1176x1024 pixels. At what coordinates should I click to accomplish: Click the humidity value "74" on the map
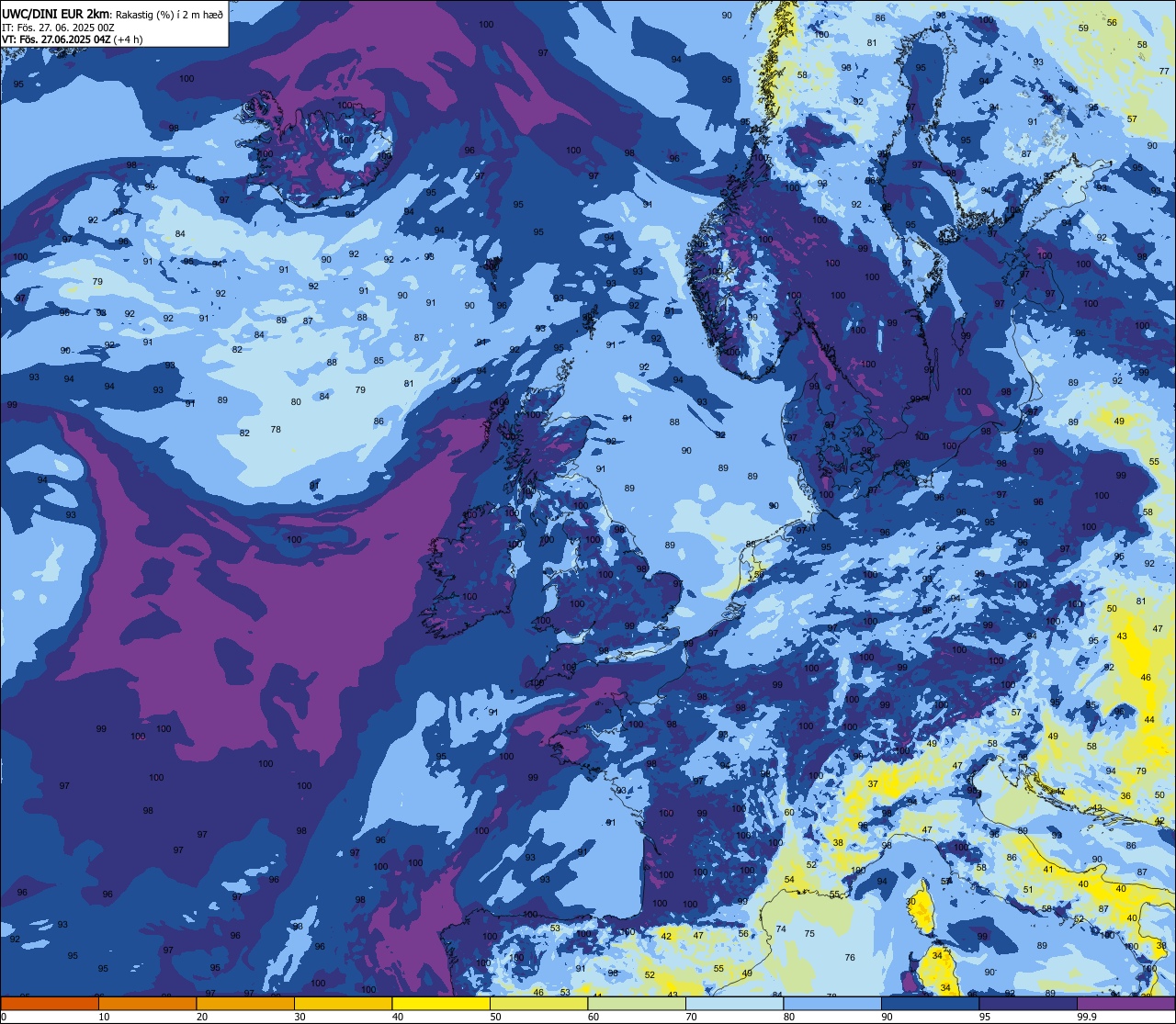click(781, 929)
